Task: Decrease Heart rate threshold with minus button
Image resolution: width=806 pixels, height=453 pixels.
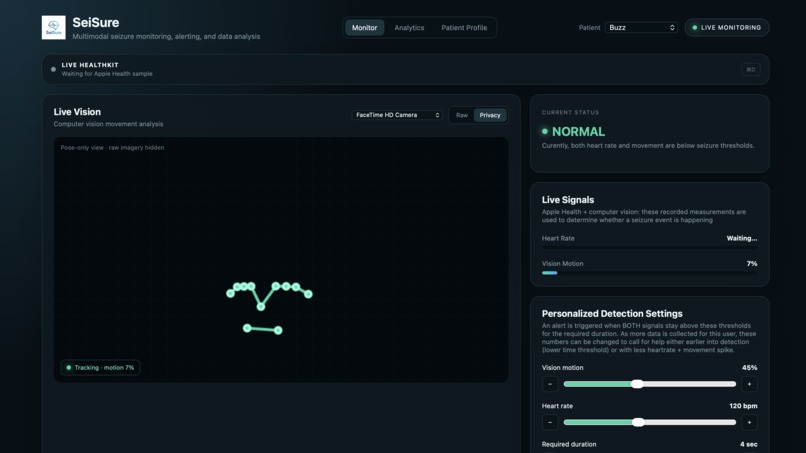Action: click(x=550, y=423)
